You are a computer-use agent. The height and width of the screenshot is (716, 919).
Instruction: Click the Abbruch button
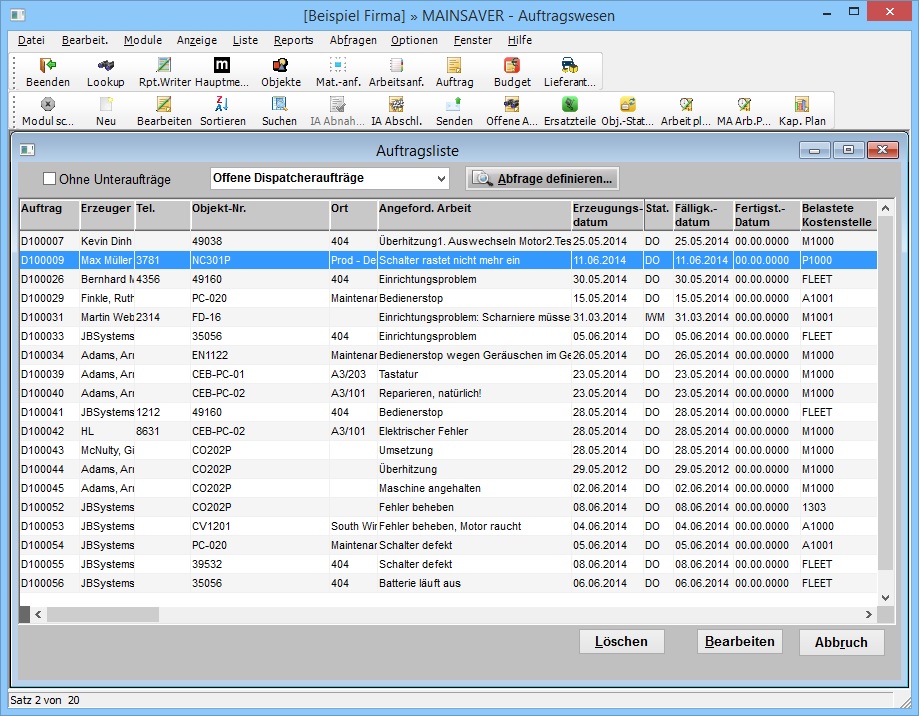tap(841, 642)
